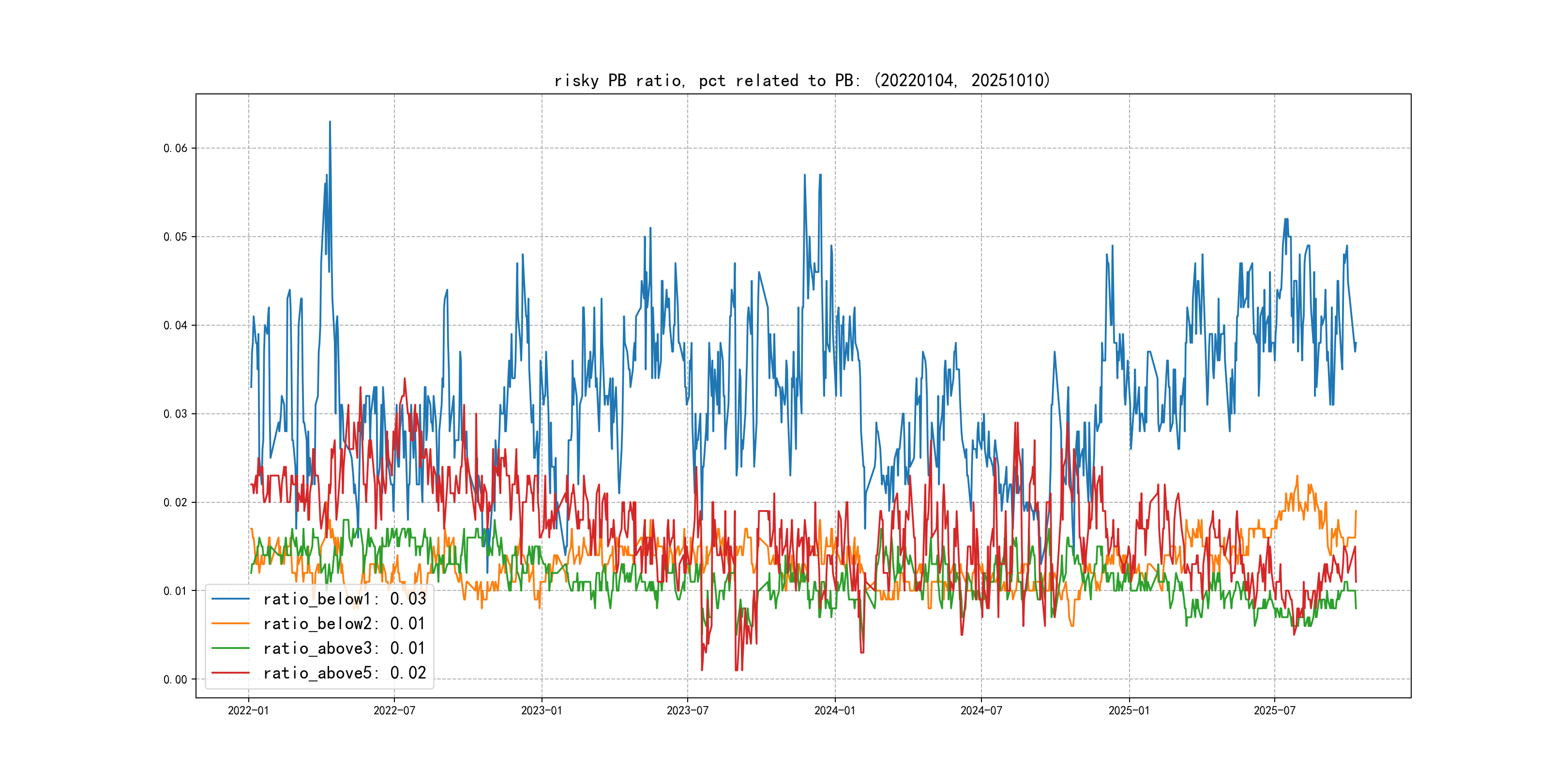Viewport: 1568px width, 784px height.
Task: Click the 0.00 y-axis tick label
Action: (x=175, y=679)
